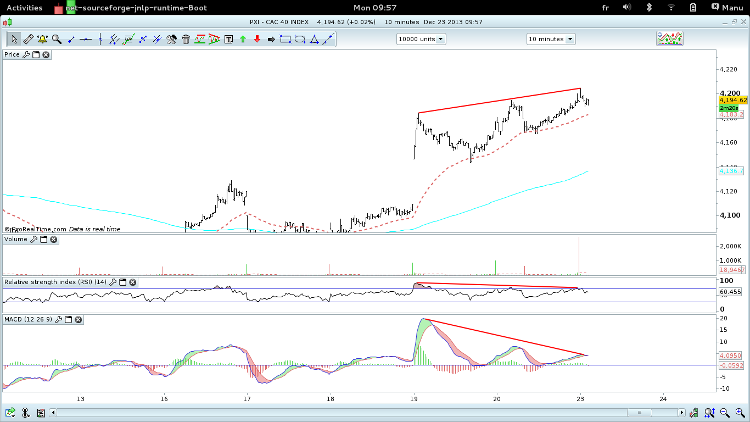Close the Volume indicator panel
The width and height of the screenshot is (750, 422).
(54, 239)
